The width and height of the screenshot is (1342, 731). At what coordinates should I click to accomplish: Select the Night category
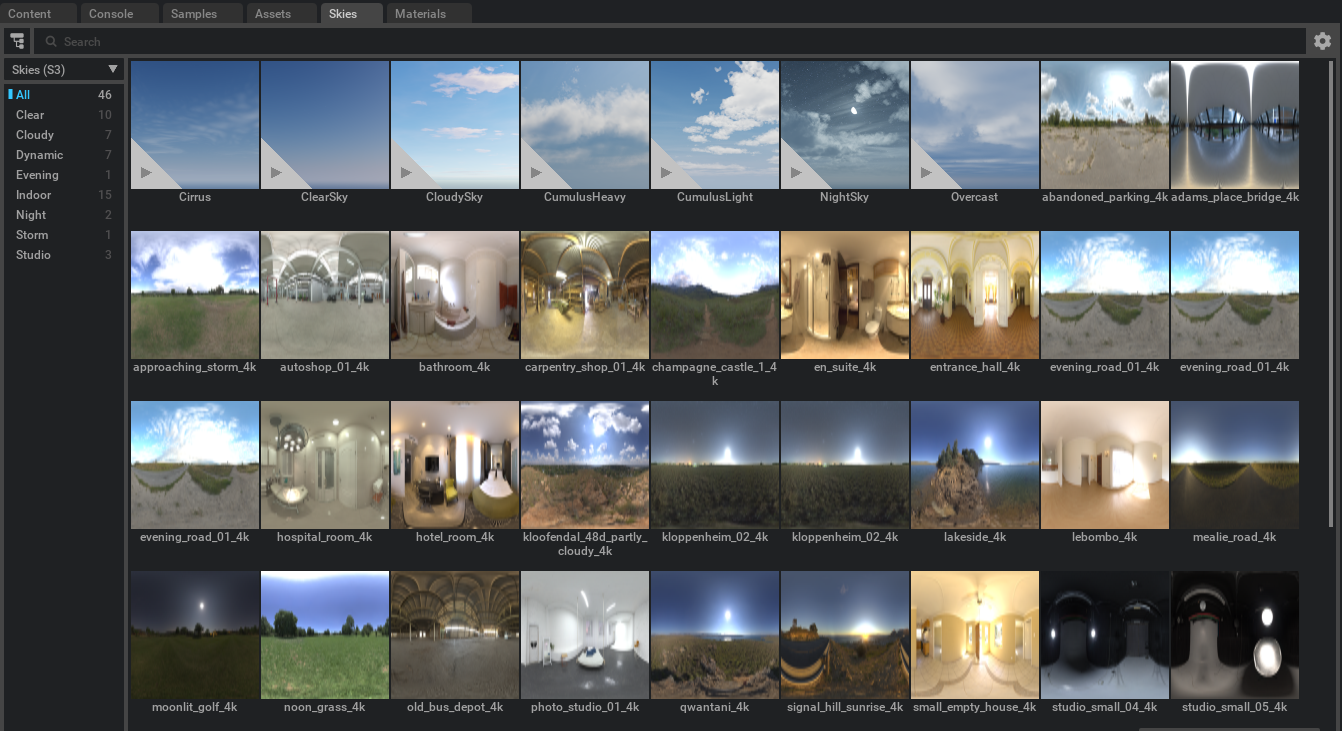pos(64,215)
